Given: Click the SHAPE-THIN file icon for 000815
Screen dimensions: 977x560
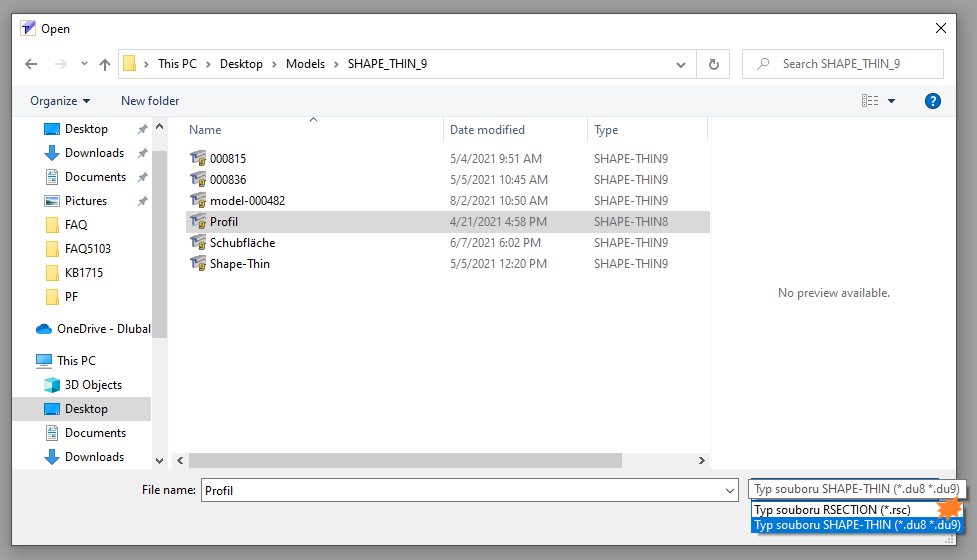Looking at the screenshot, I should point(198,158).
